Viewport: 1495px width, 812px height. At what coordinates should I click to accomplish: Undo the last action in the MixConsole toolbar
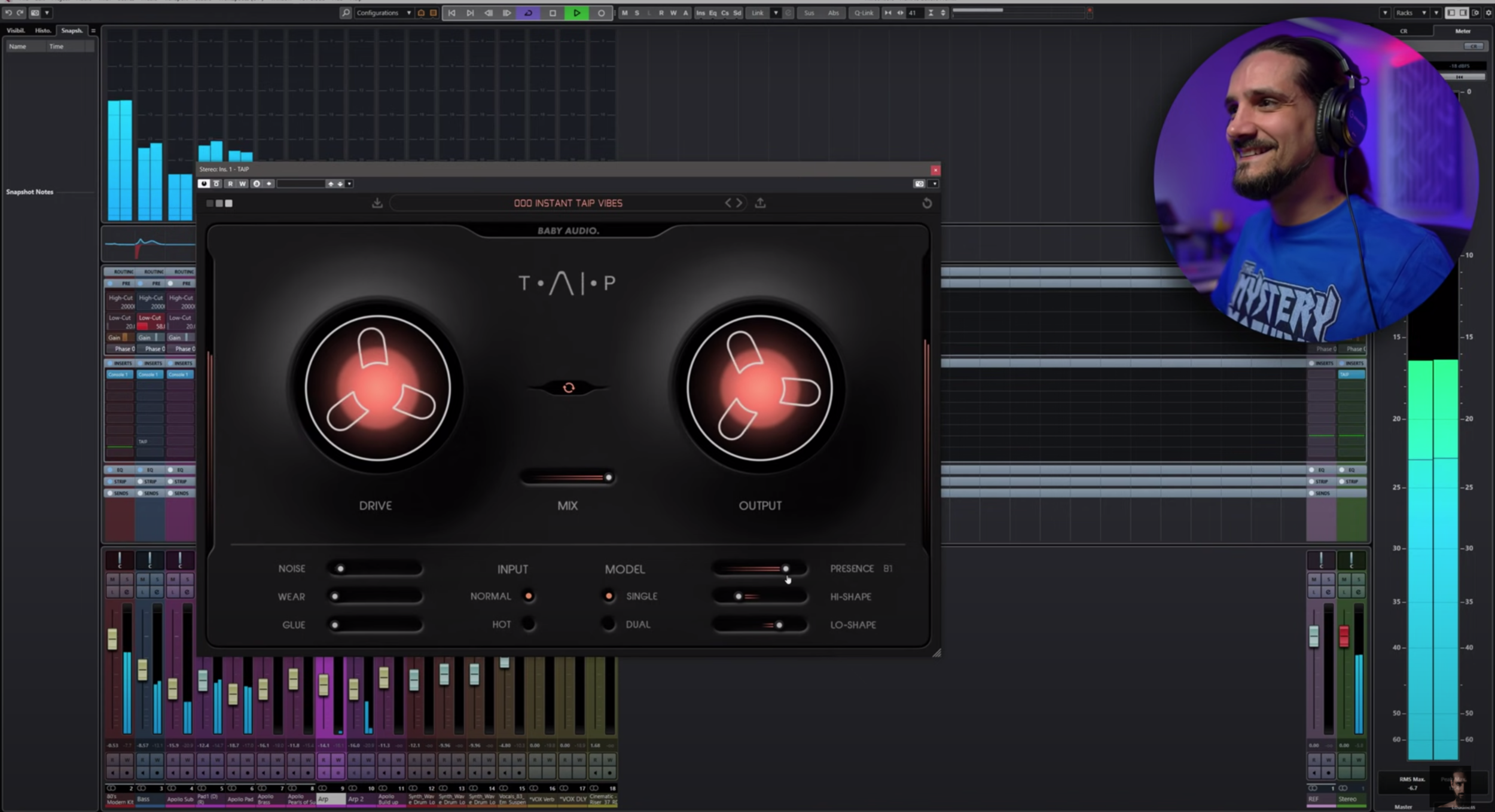pyautogui.click(x=8, y=13)
